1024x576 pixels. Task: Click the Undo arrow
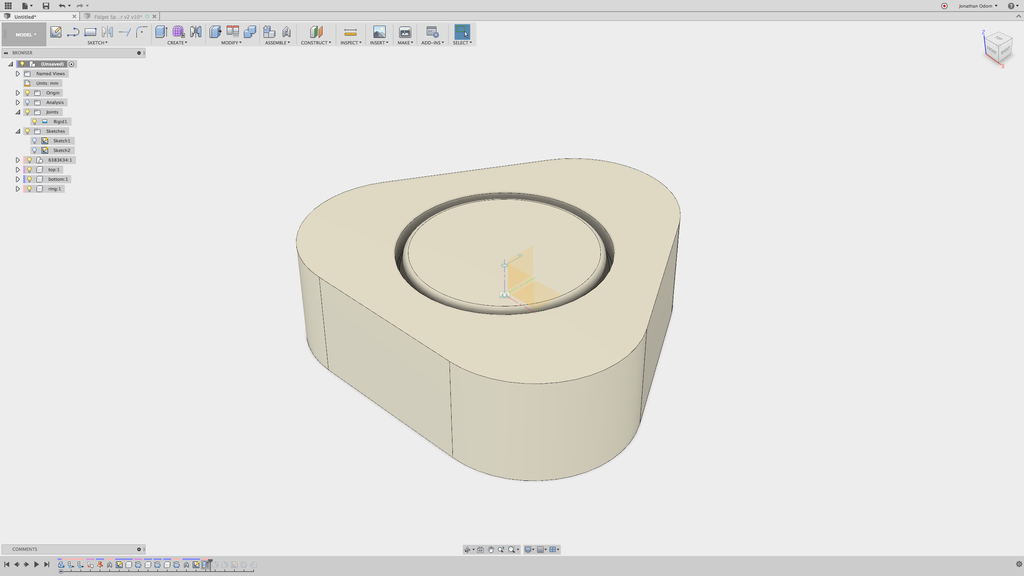61,5
